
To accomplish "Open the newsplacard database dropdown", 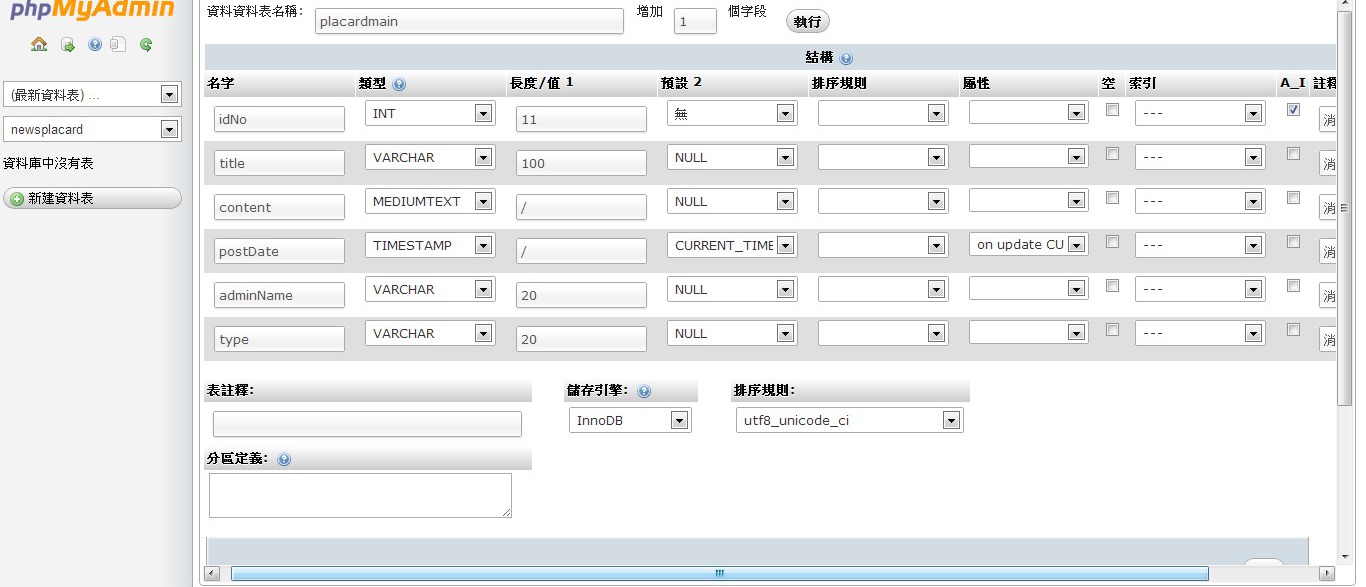I will (x=92, y=129).
